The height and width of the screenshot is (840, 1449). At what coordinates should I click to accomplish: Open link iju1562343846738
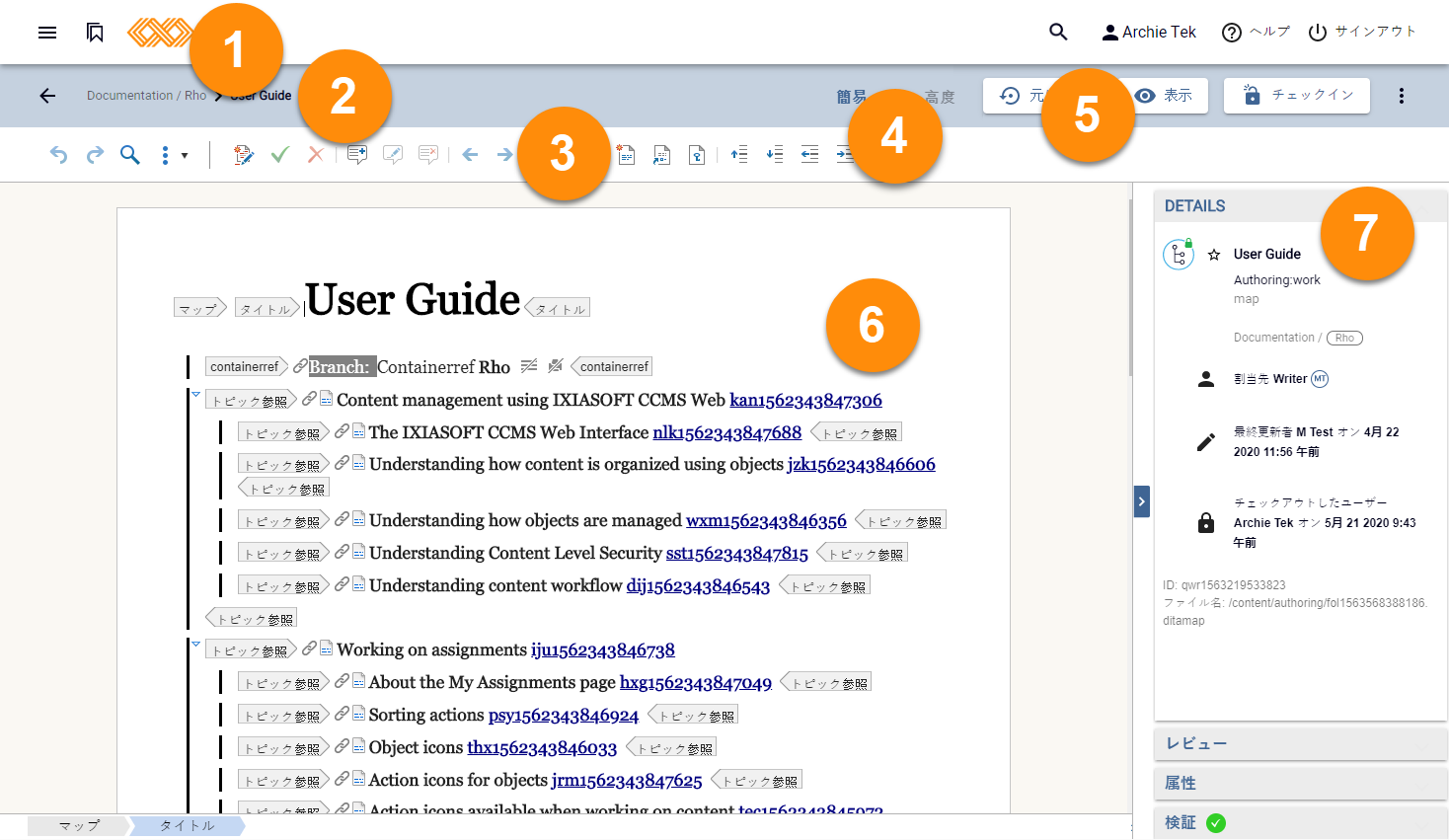click(603, 649)
